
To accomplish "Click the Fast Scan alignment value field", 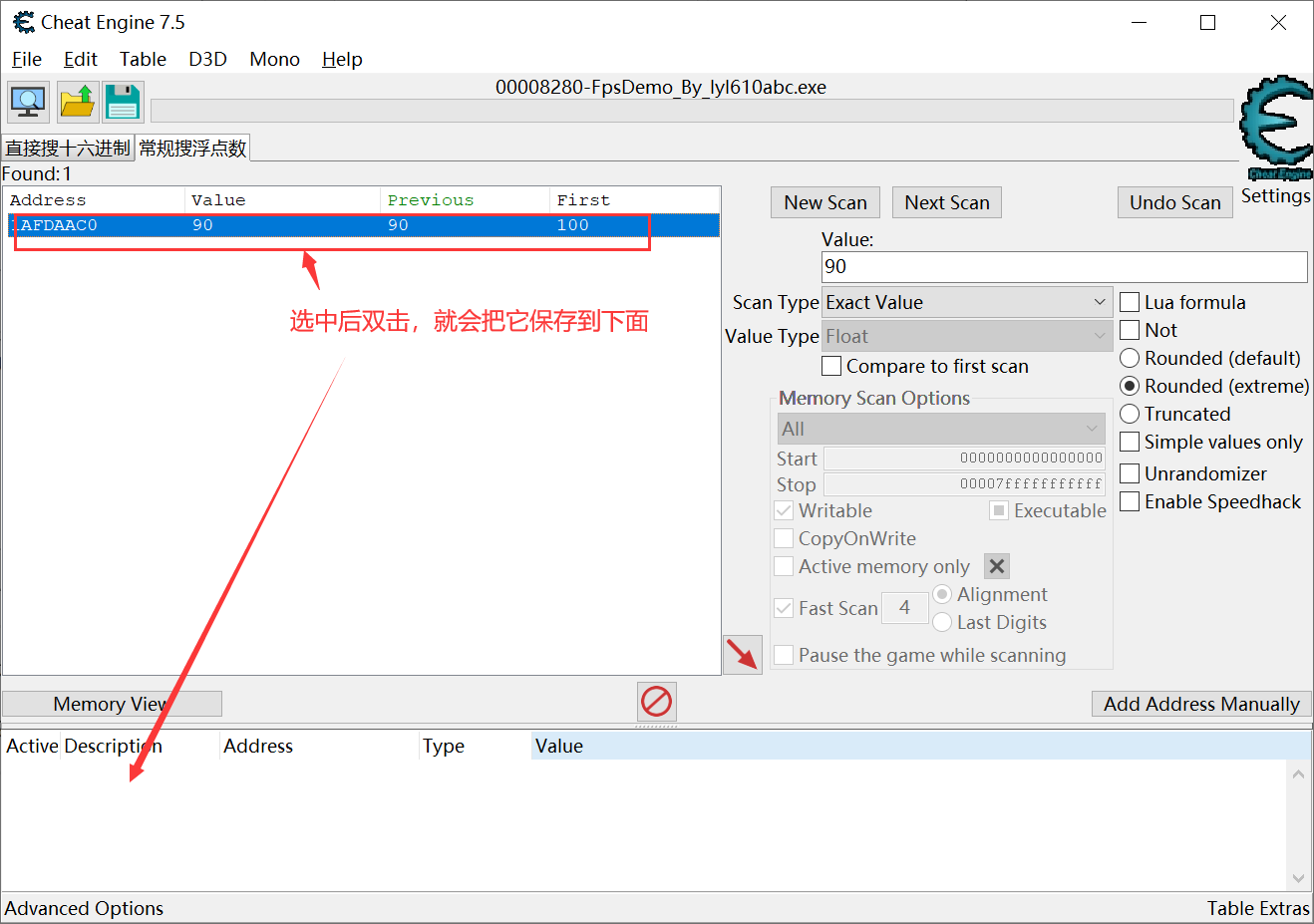I will click(904, 607).
